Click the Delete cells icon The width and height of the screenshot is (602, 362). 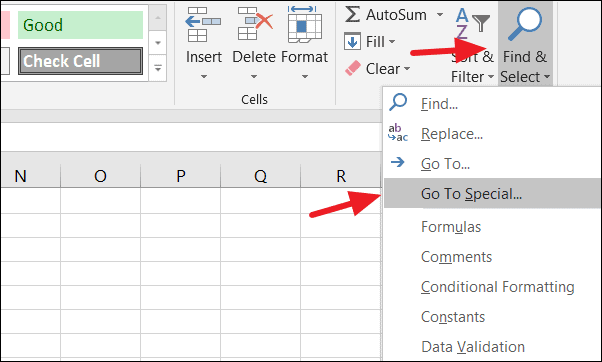tap(254, 23)
